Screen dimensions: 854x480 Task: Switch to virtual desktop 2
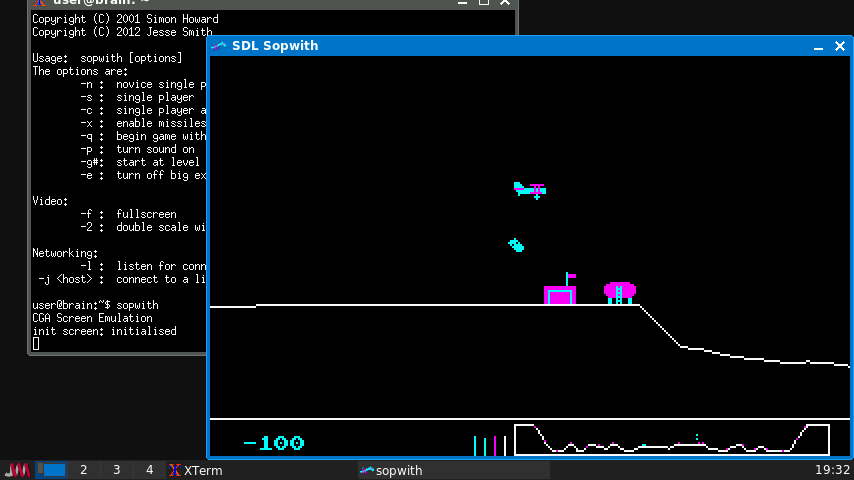[x=83, y=470]
